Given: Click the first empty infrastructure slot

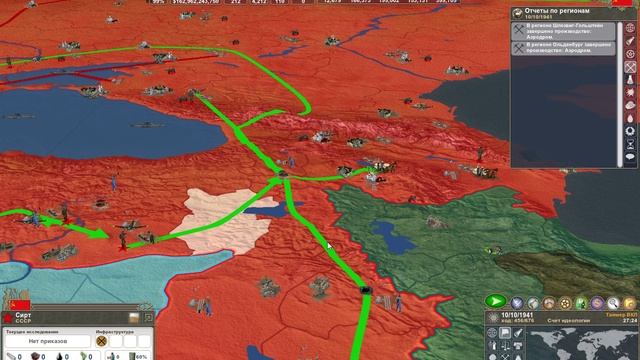Looking at the screenshot, I should (x=116, y=341).
